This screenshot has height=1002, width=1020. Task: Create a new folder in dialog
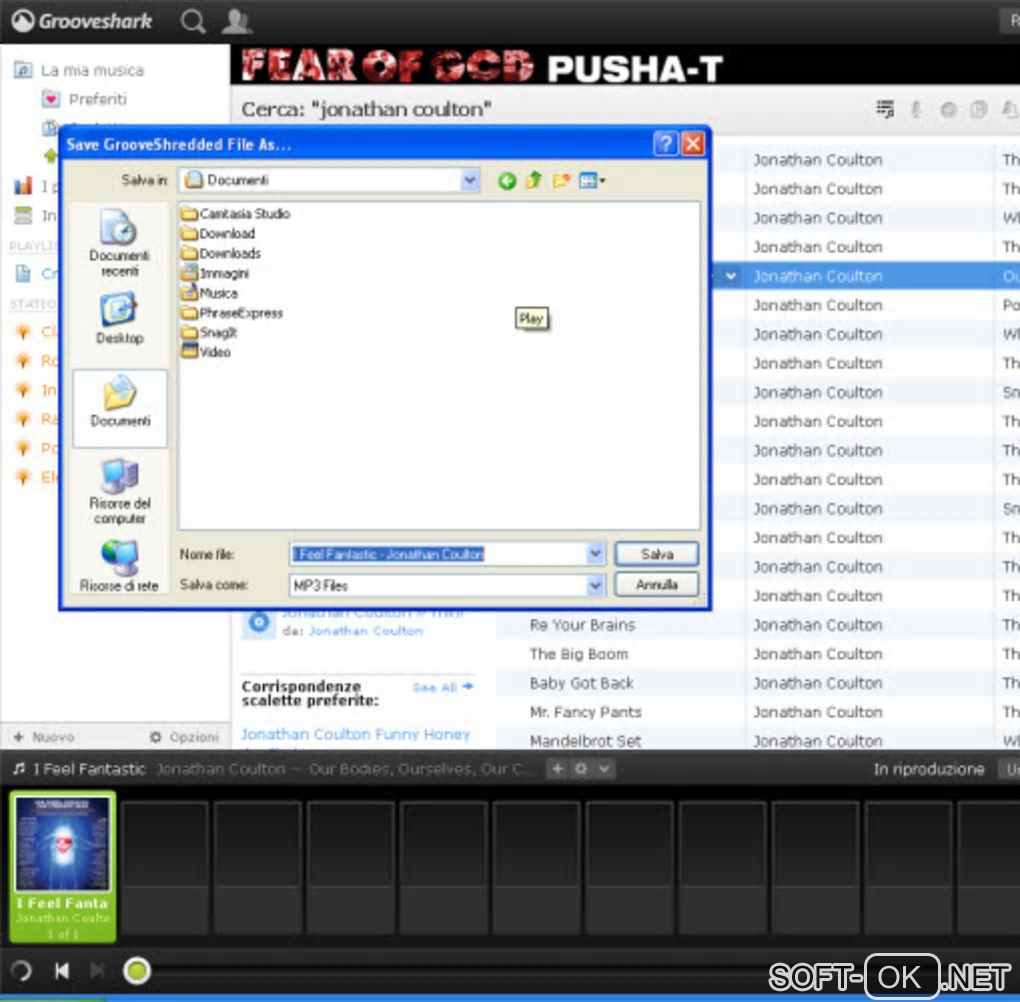click(x=561, y=180)
